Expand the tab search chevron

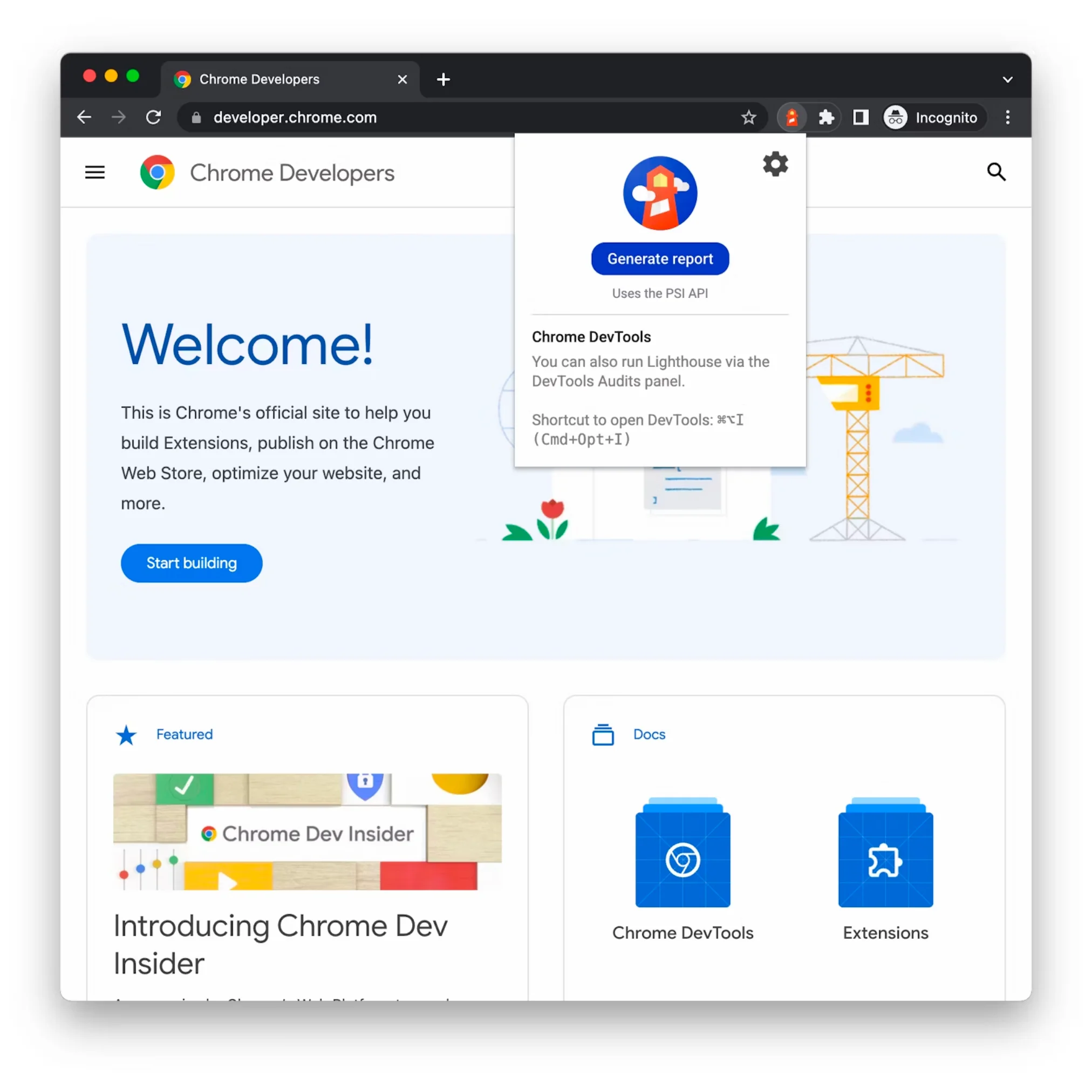1007,79
